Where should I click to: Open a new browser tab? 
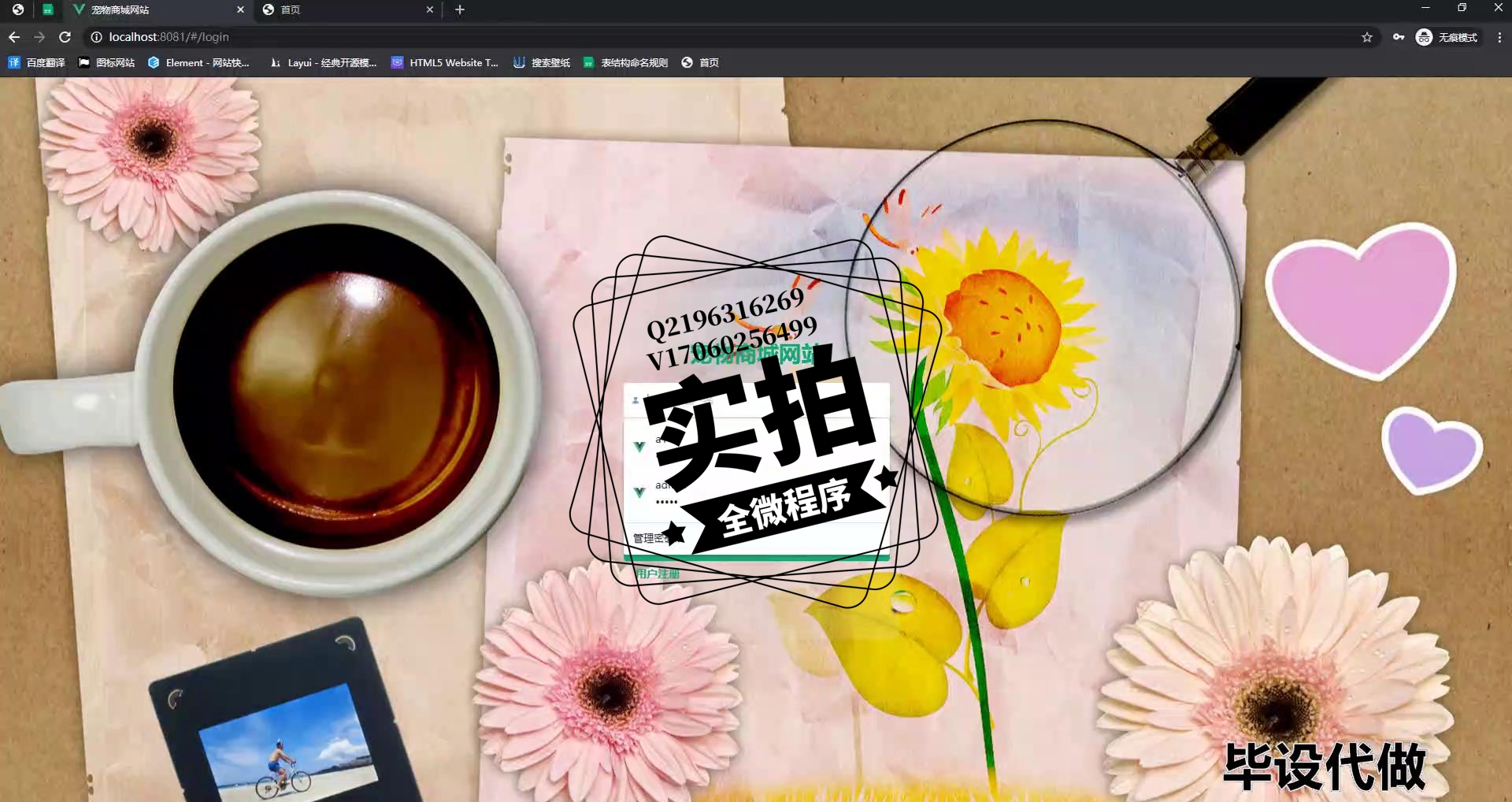pyautogui.click(x=460, y=9)
